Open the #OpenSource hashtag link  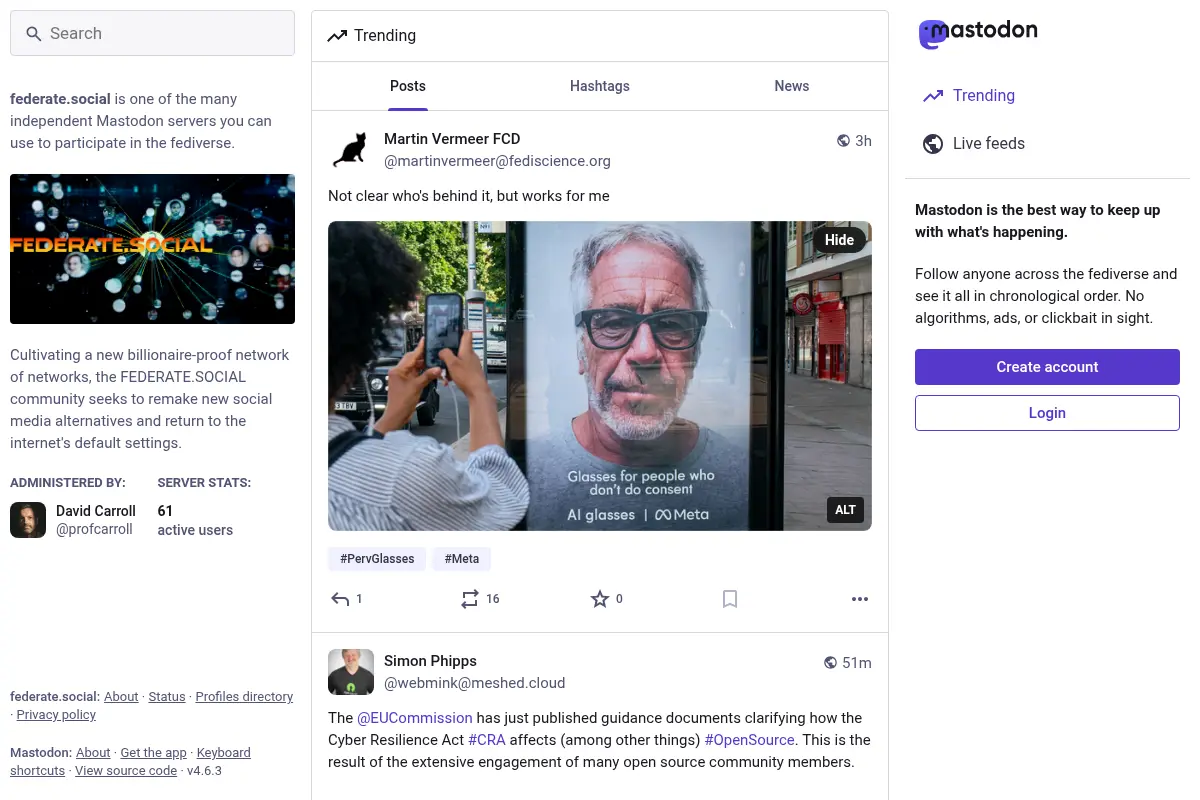750,740
